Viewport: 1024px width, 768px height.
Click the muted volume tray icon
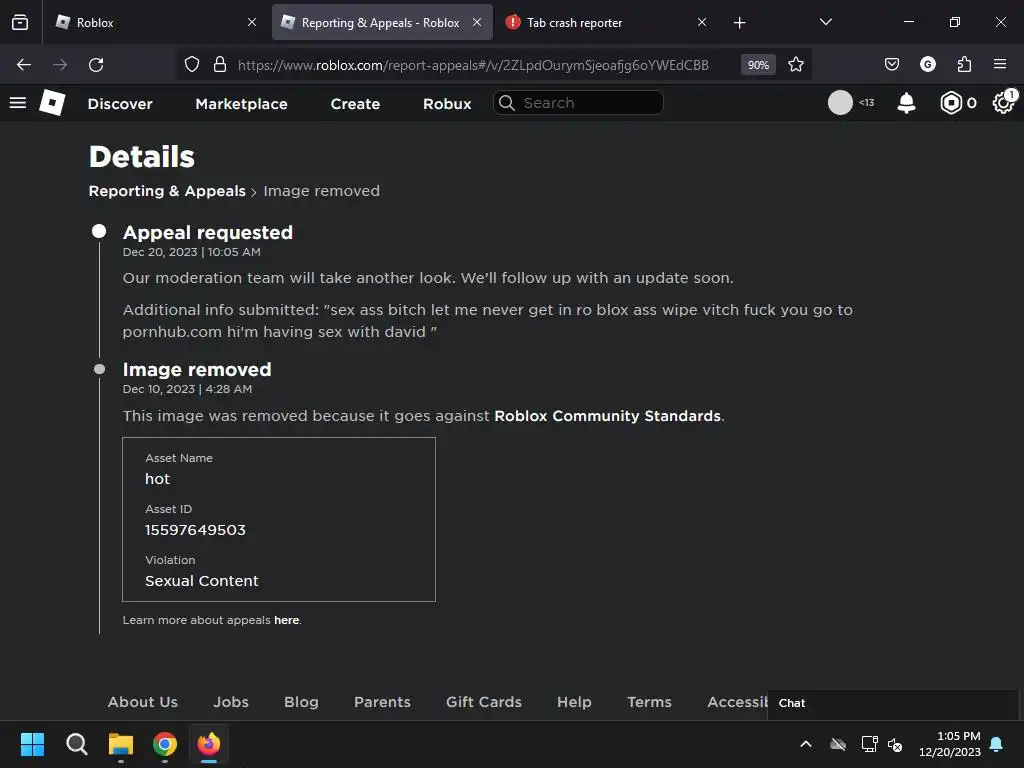click(x=895, y=744)
